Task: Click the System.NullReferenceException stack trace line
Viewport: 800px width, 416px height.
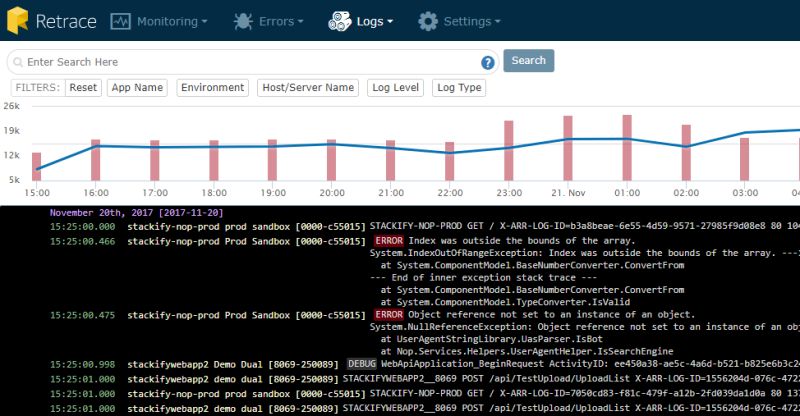Action: pos(585,327)
